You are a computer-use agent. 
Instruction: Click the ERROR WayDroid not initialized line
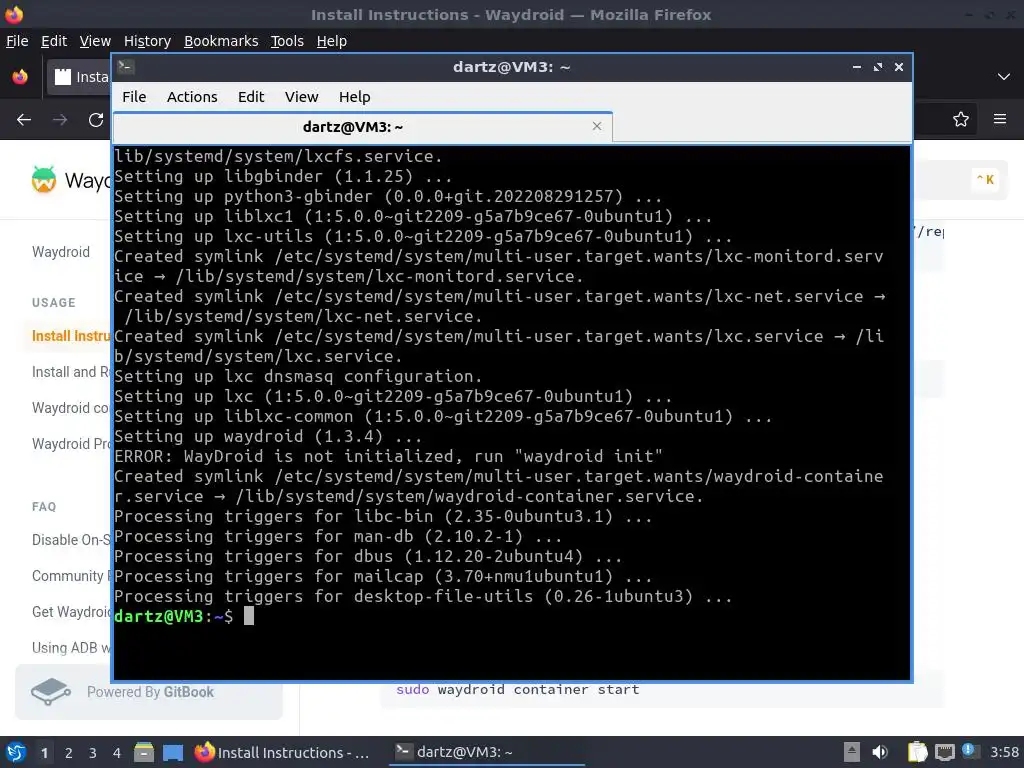tap(389, 456)
